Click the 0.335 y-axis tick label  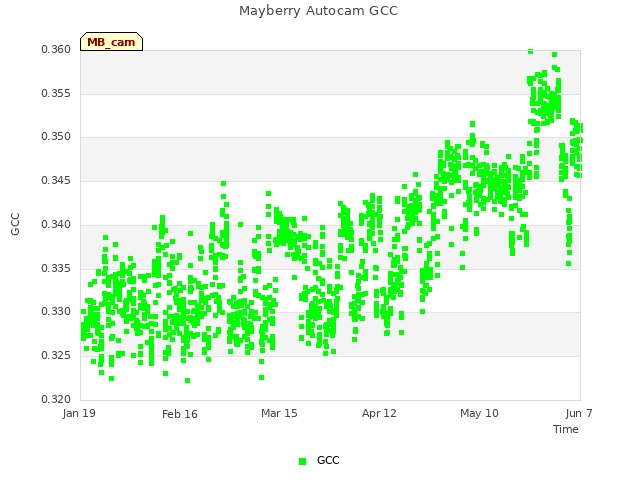pos(56,268)
